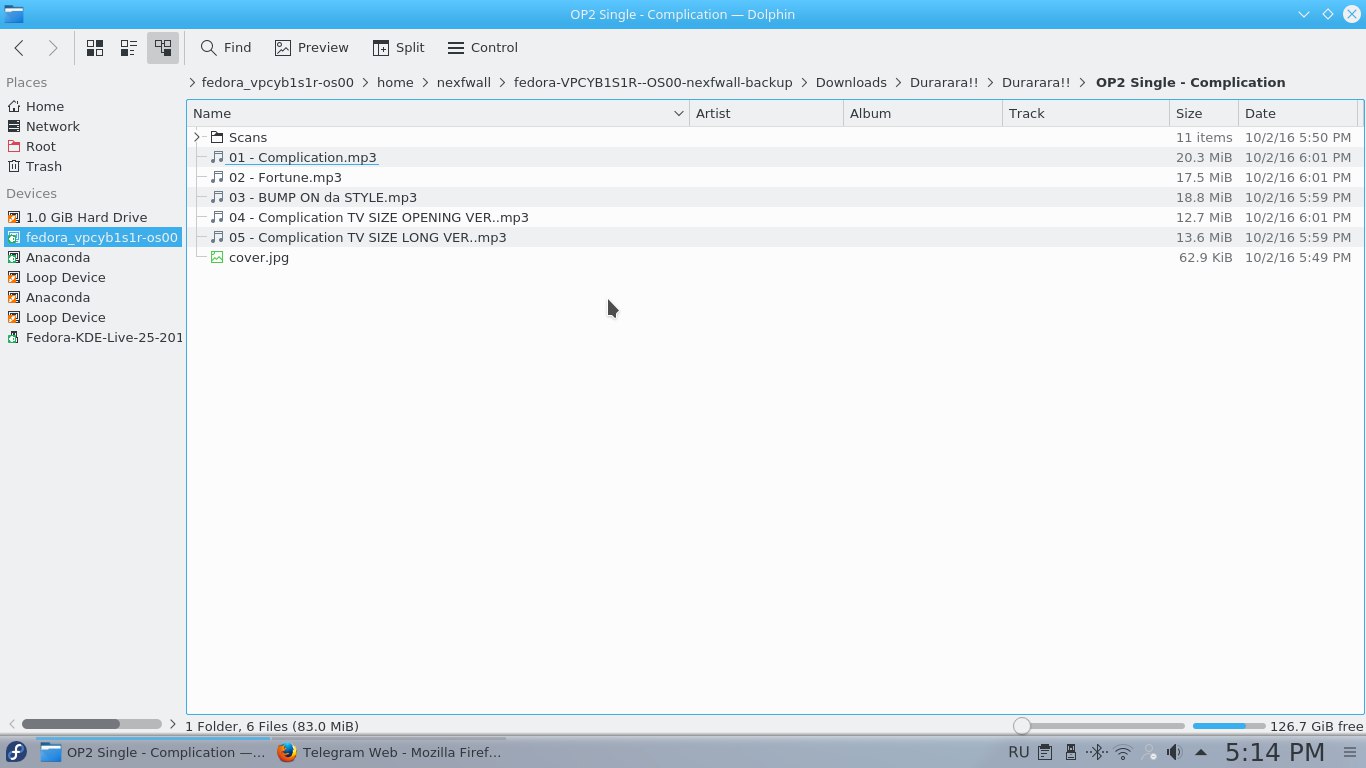Screen dimensions: 1366x768
Task: Click audio icon of 03 - BUMP ON da STYLE.mp3
Action: coord(217,197)
